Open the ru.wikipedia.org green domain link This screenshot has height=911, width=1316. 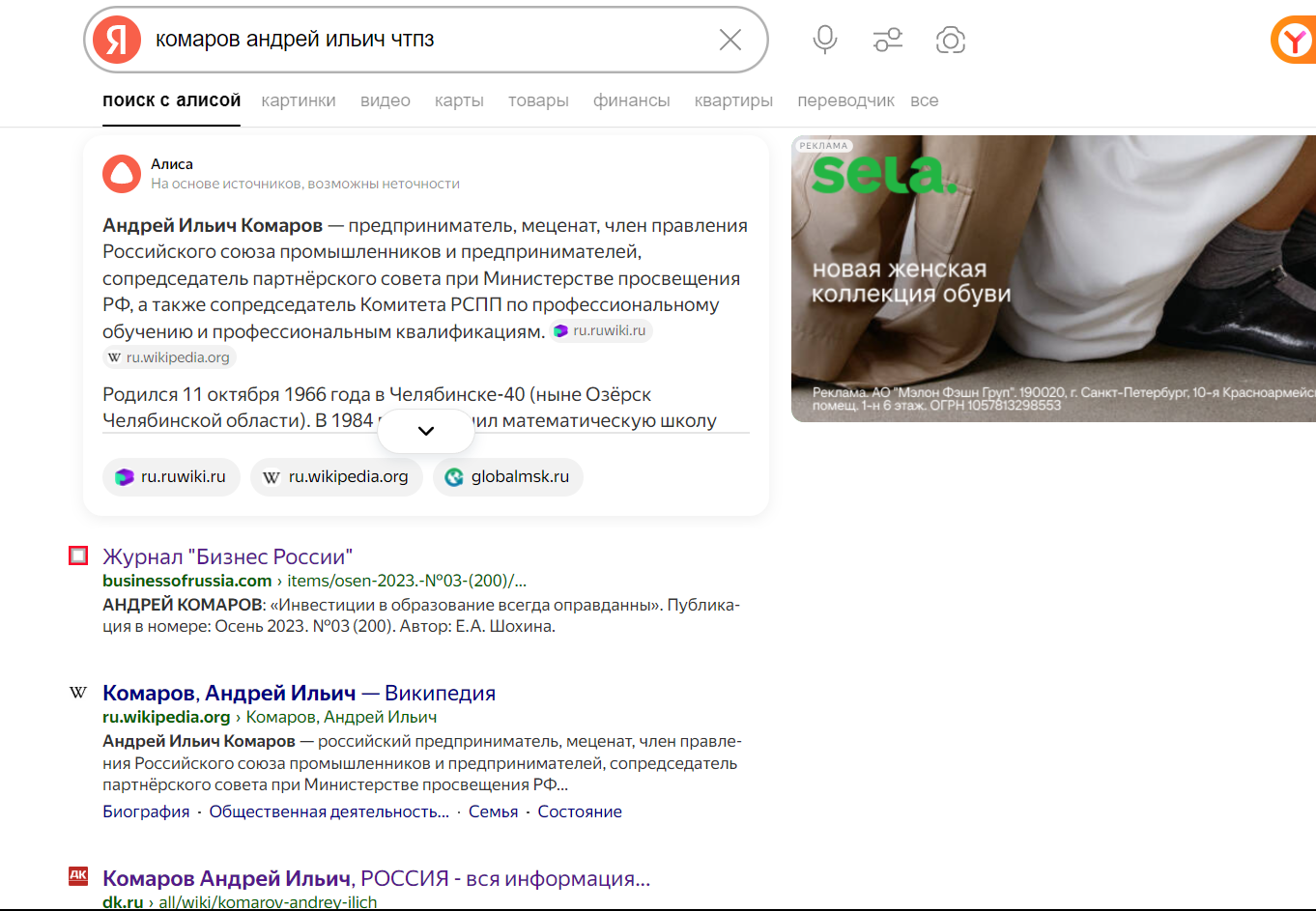[x=166, y=717]
